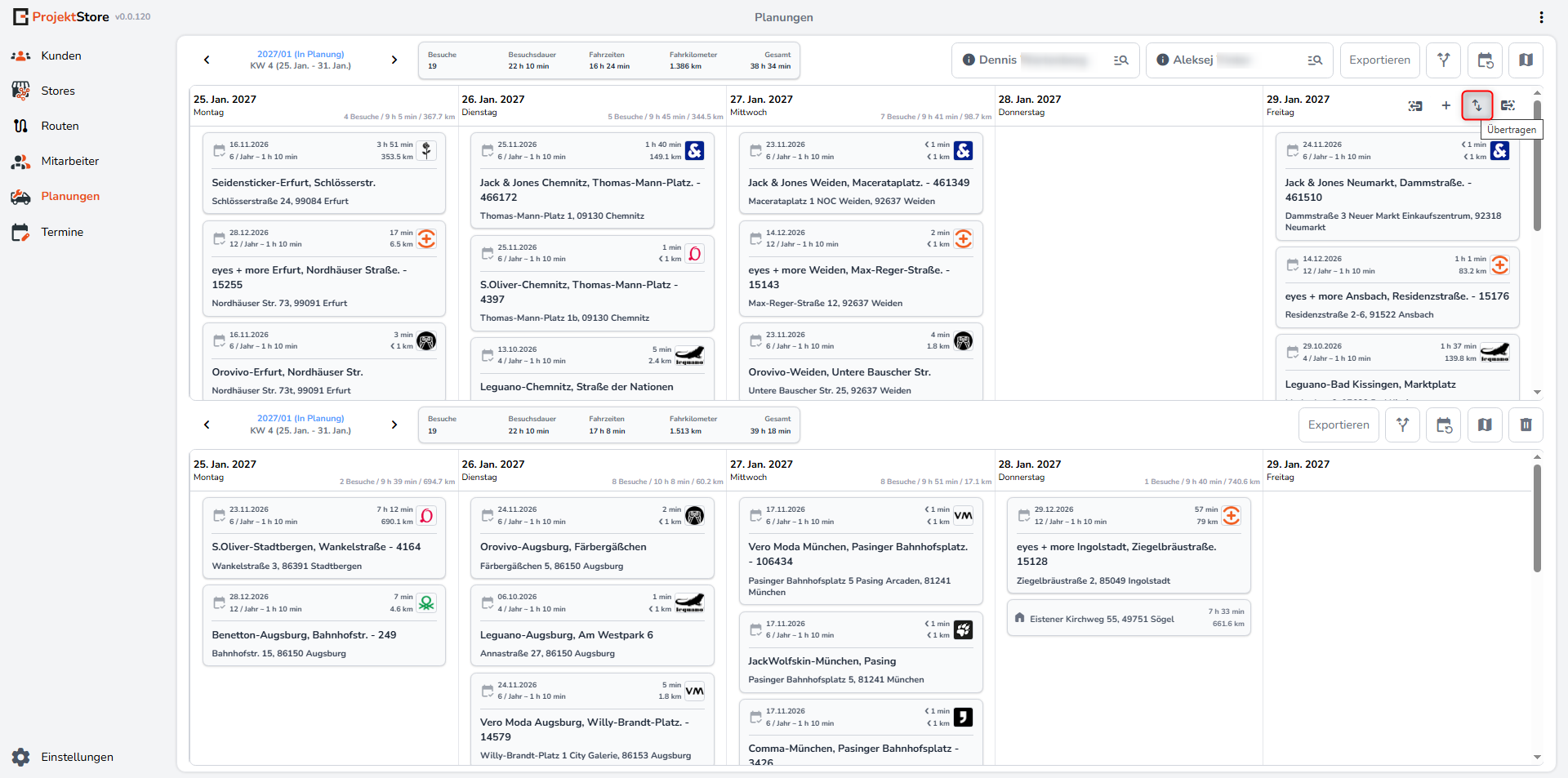
Task: Click the Einstellungen gear icon
Action: pyautogui.click(x=21, y=757)
